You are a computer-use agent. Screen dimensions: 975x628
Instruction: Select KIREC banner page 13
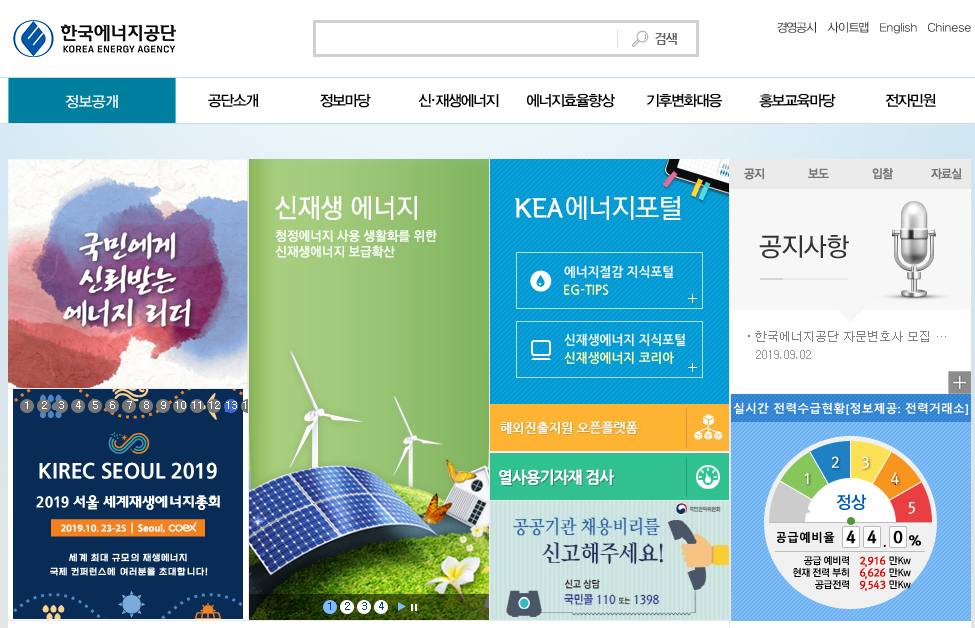[231, 405]
